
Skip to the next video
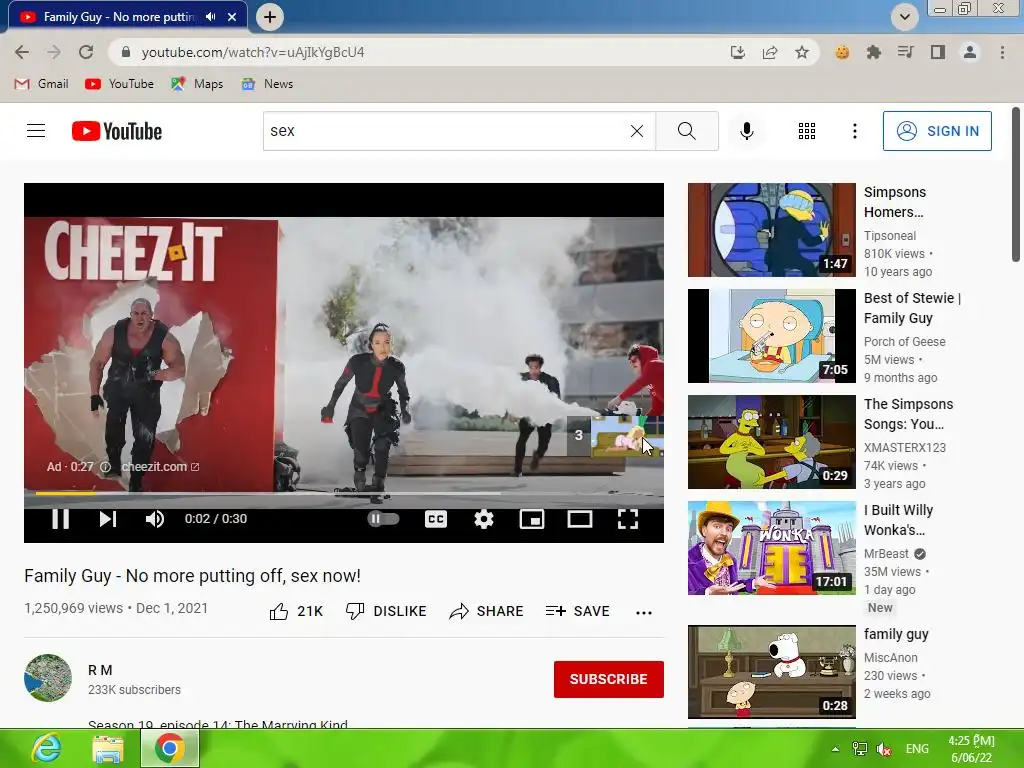point(108,519)
